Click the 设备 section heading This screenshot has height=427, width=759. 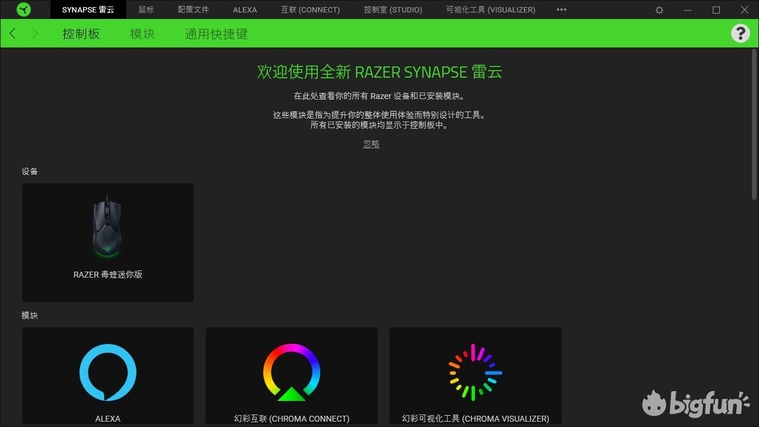point(30,171)
